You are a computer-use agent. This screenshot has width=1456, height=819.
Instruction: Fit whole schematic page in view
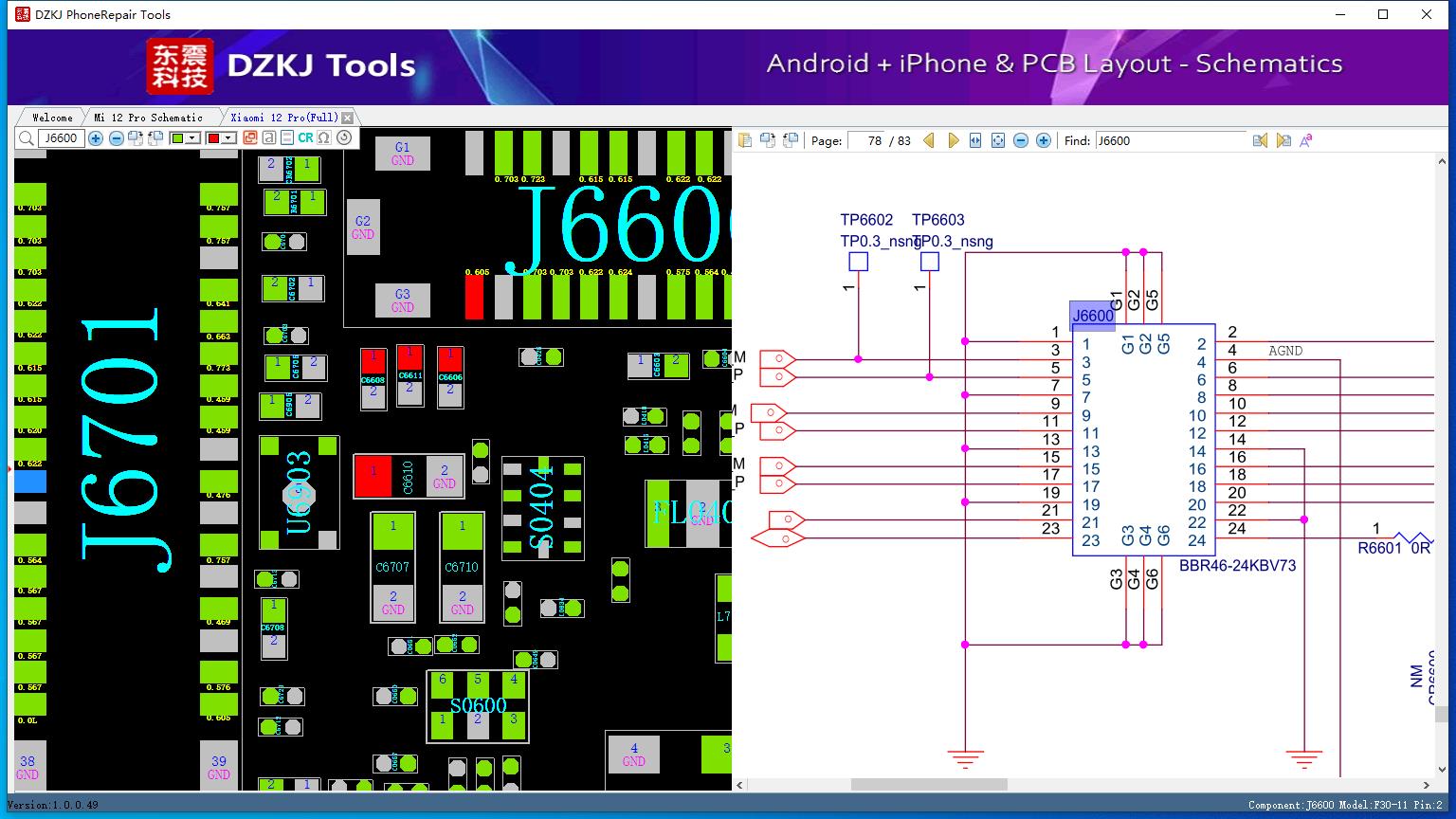point(998,140)
